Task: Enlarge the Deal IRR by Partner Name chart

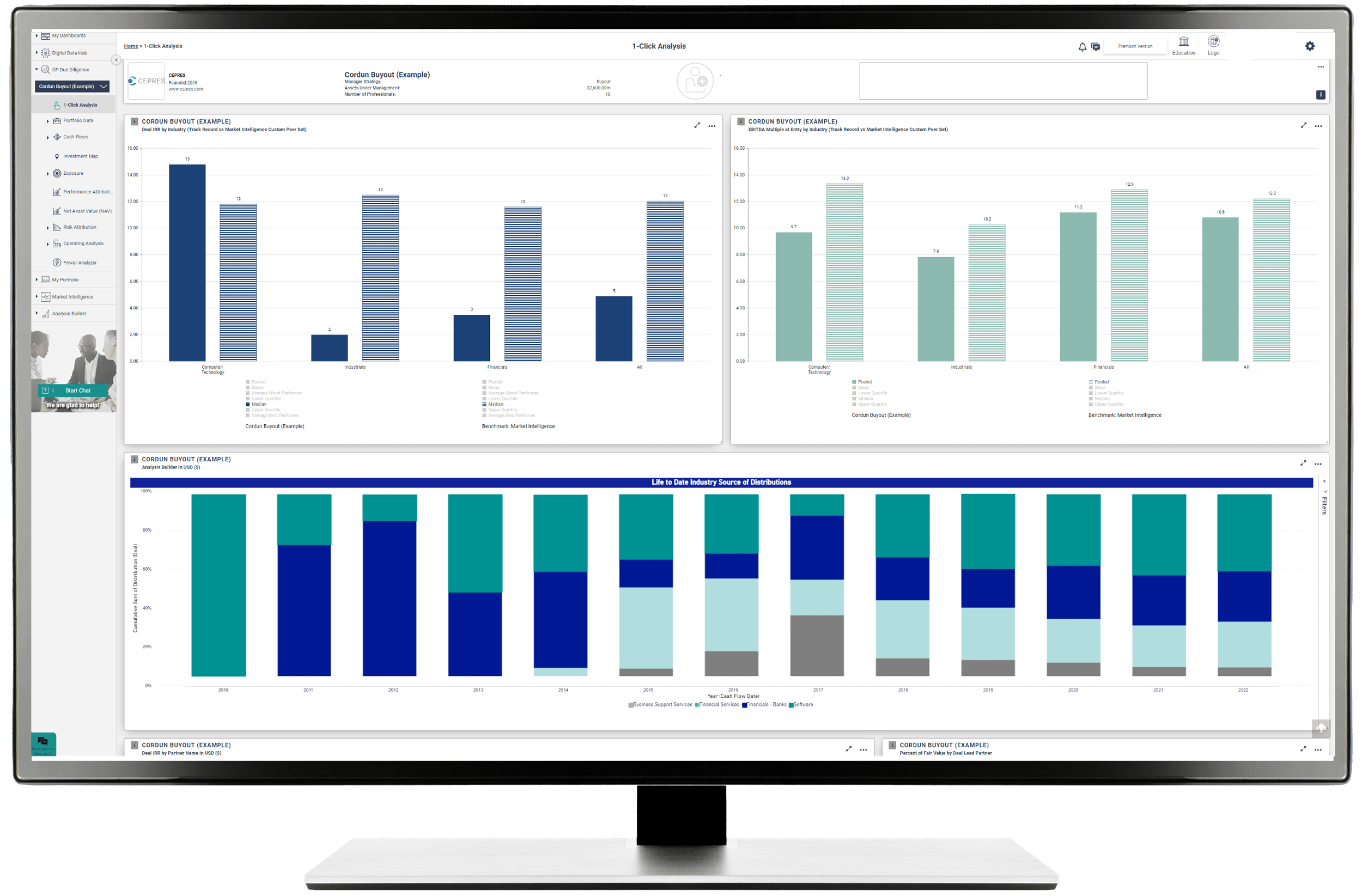Action: [x=848, y=749]
